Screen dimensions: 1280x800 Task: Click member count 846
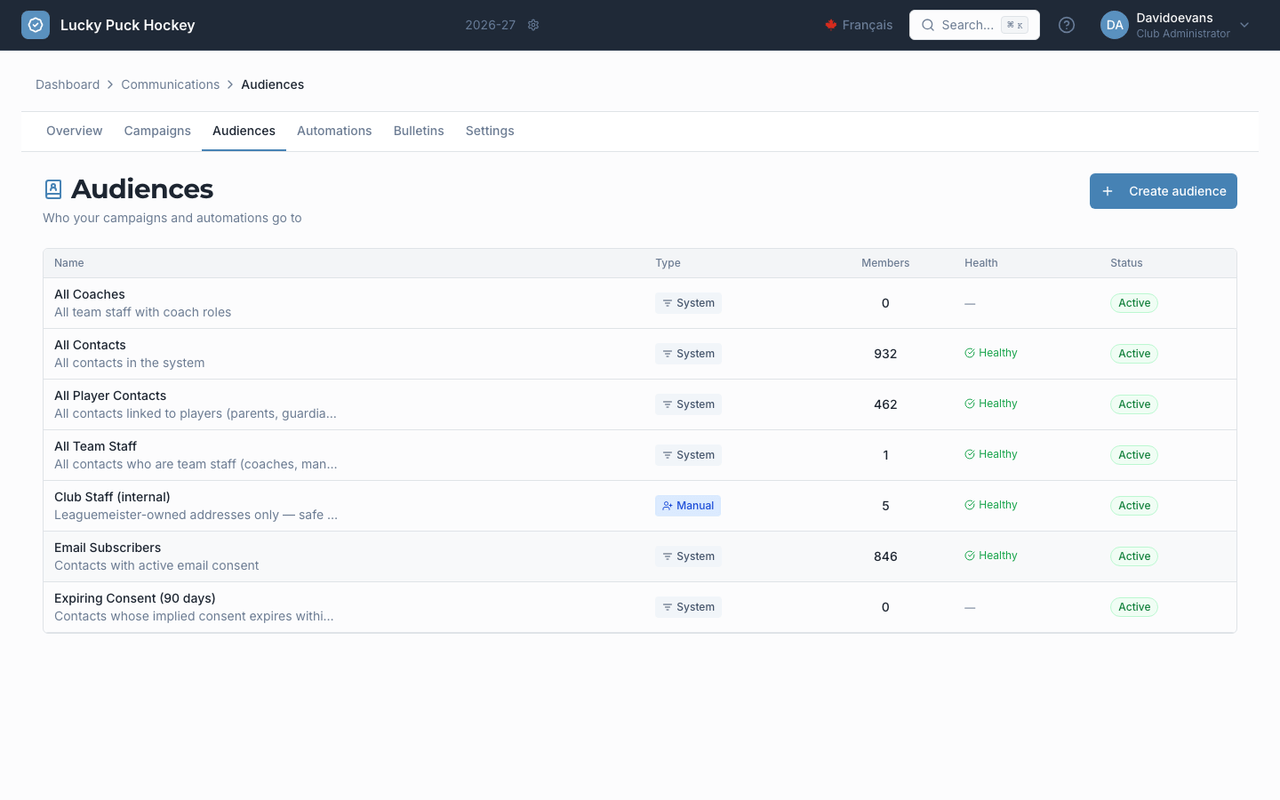click(885, 556)
